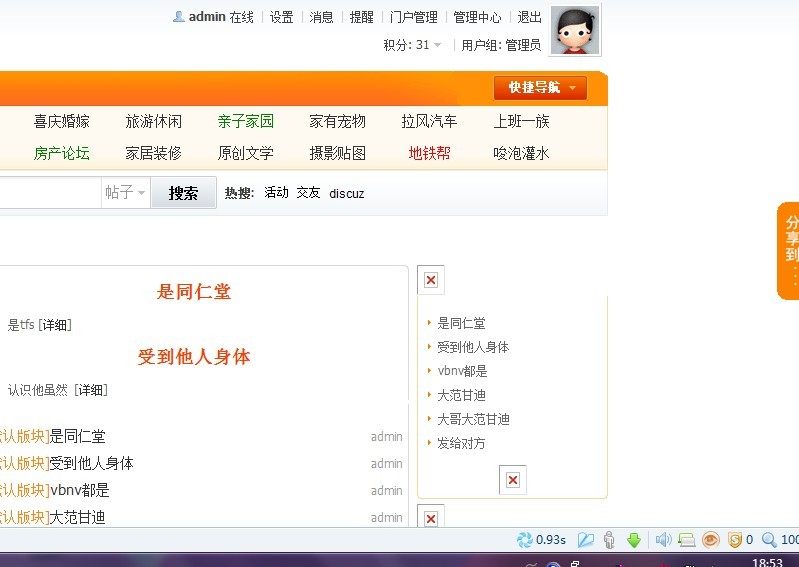799x567 pixels.
Task: Open the 消息 messages link
Action: coord(321,17)
